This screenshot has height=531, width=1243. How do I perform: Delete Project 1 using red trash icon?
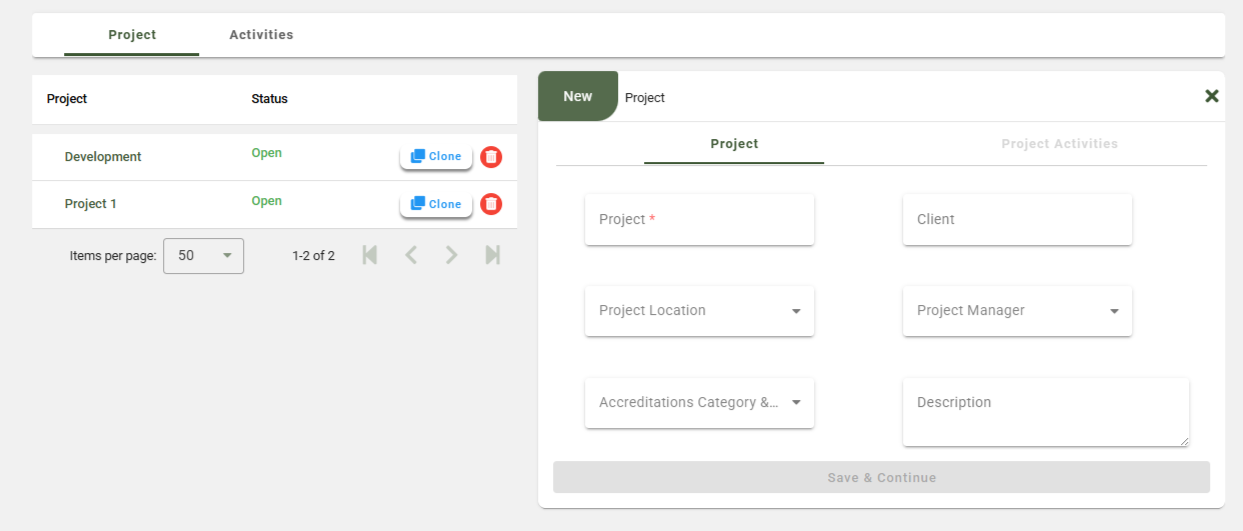491,204
